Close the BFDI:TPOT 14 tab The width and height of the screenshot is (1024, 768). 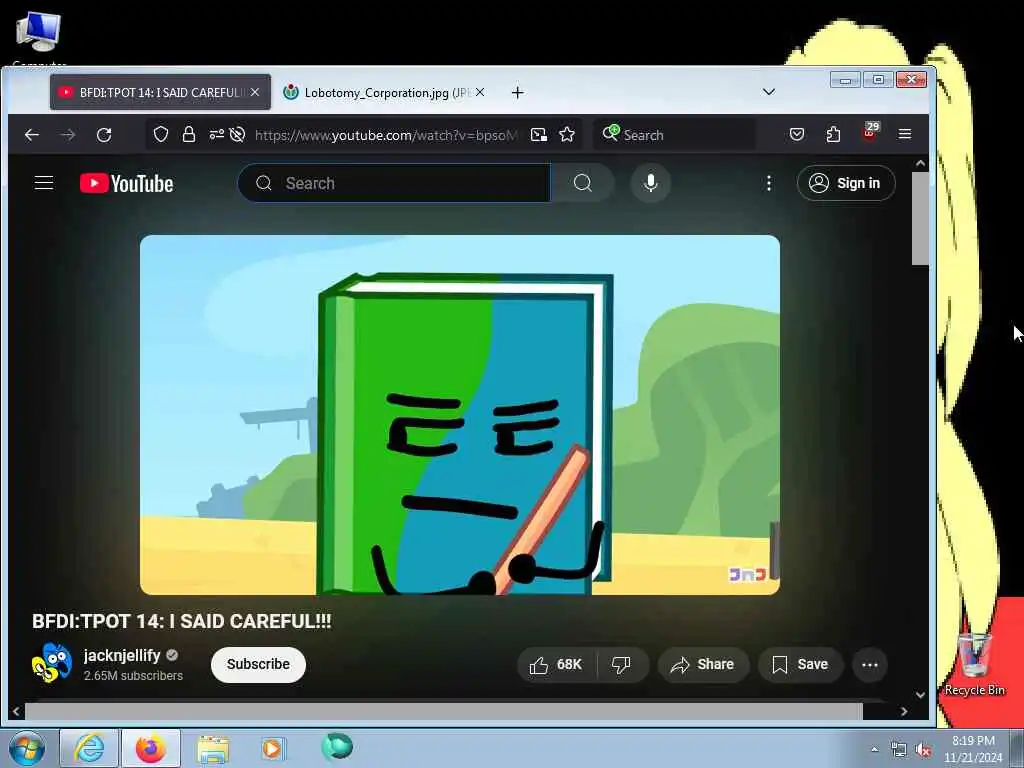(255, 93)
